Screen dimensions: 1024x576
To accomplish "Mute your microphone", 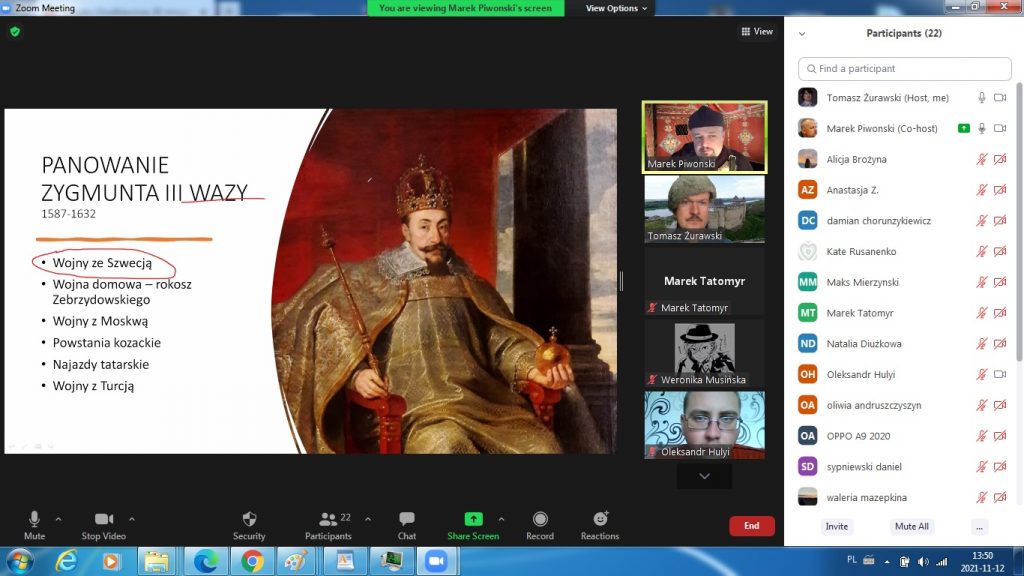I will (34, 519).
